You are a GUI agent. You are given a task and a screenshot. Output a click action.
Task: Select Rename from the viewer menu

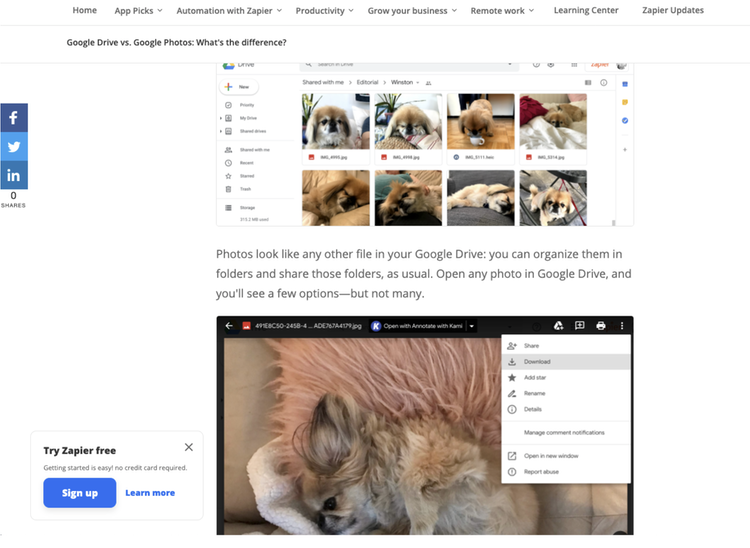pos(566,393)
